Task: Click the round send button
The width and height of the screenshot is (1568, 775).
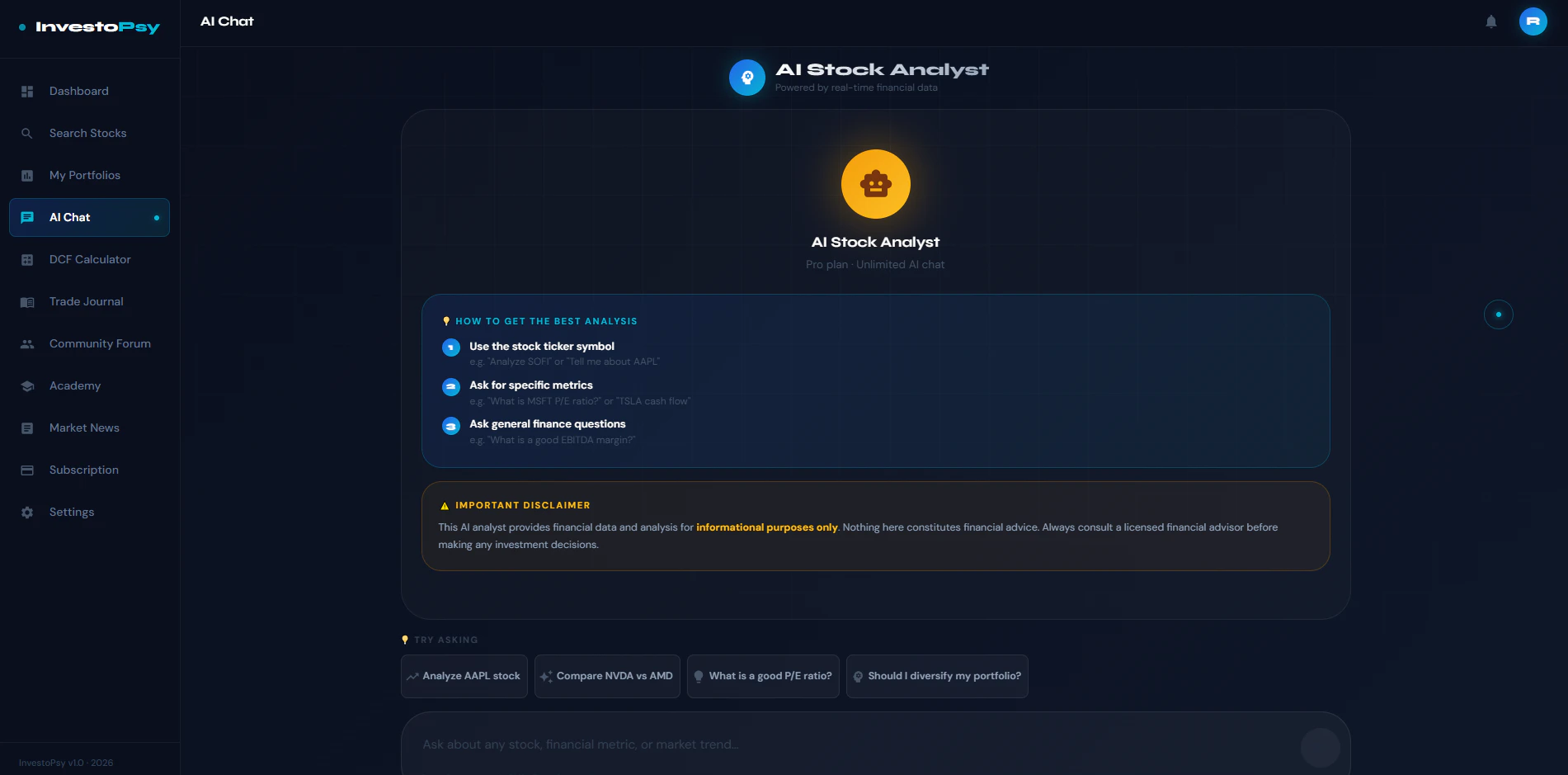Action: [1321, 748]
